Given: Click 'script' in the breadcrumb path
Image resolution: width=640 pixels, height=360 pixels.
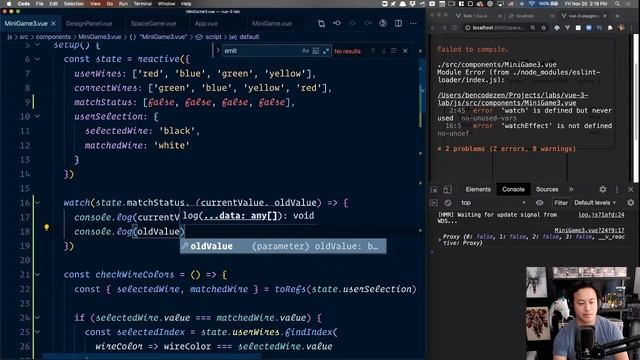Looking at the screenshot, I should click(213, 37).
